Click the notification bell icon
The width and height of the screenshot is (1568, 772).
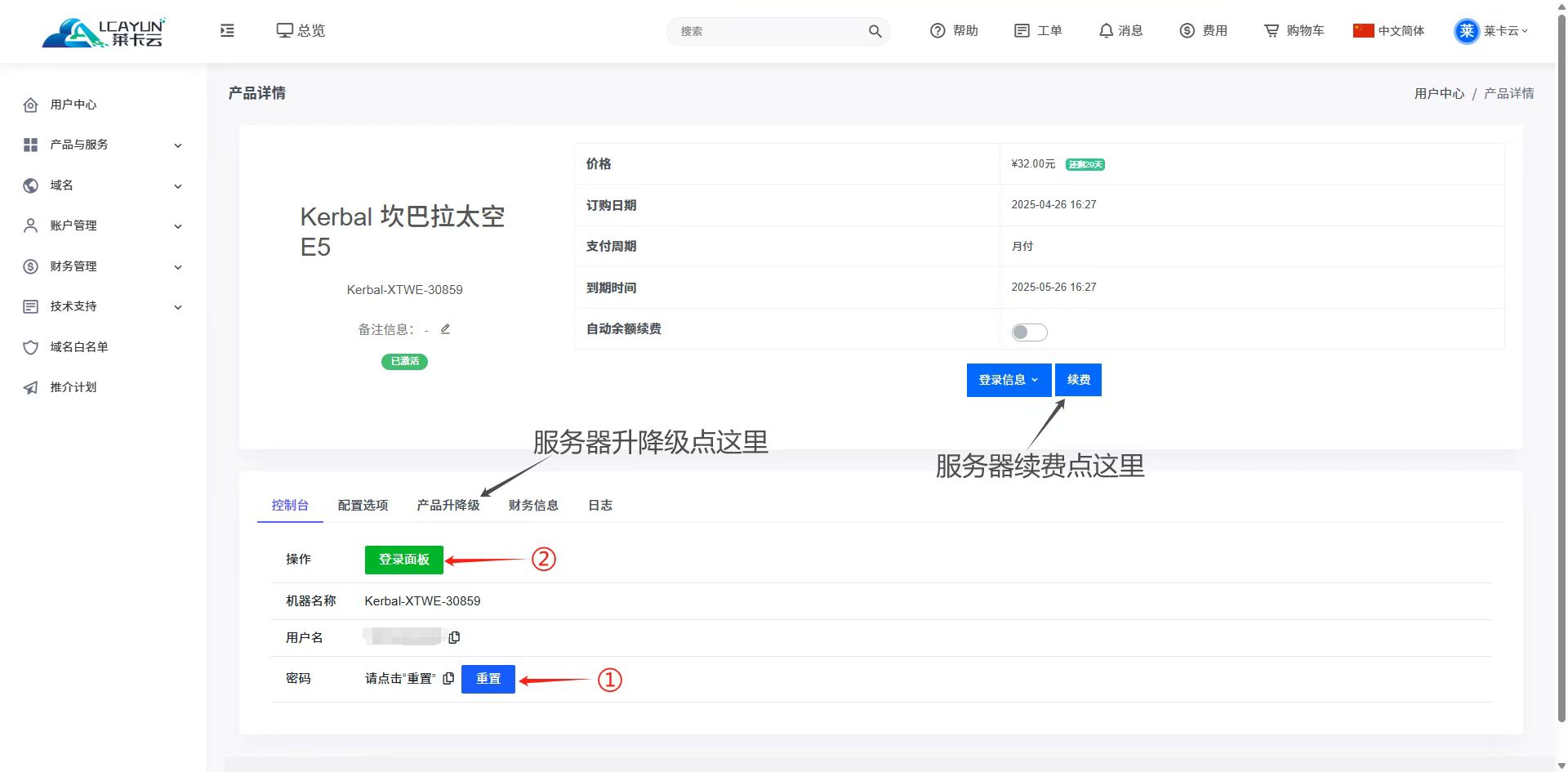[1106, 30]
